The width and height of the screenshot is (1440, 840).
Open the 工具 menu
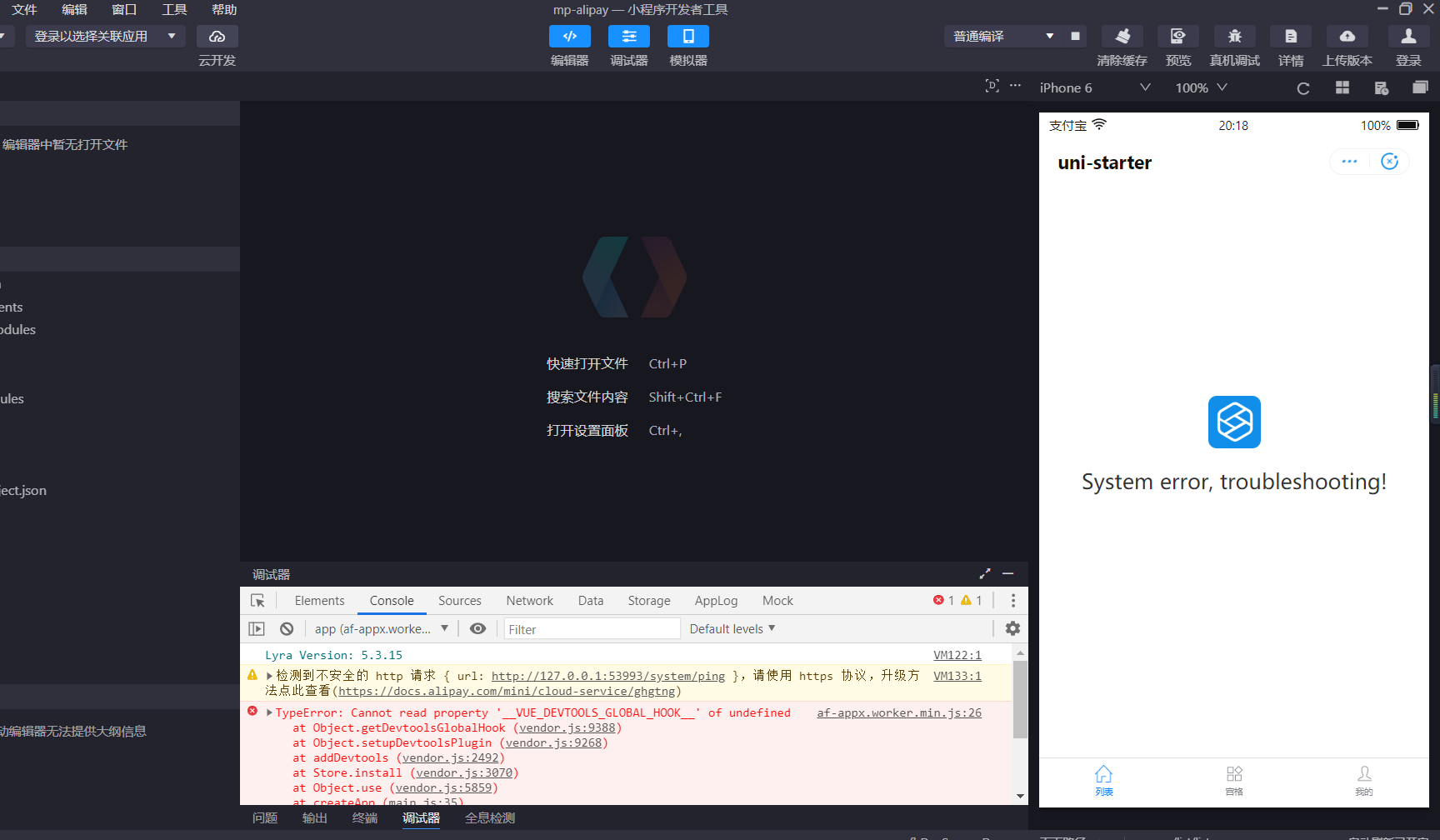[174, 10]
